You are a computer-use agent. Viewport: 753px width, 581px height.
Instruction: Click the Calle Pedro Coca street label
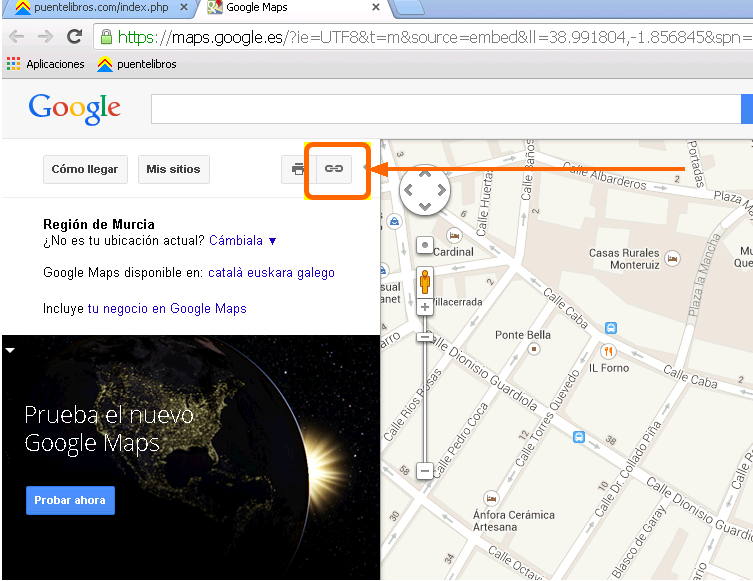click(x=462, y=439)
